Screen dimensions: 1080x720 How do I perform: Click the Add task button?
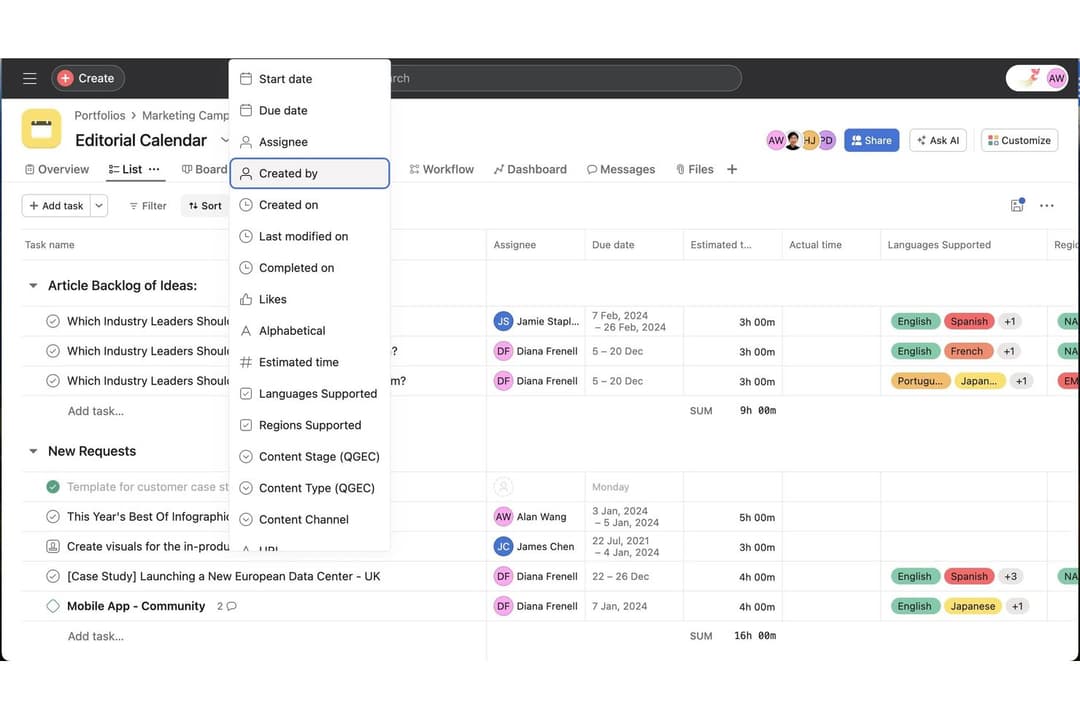click(x=56, y=206)
